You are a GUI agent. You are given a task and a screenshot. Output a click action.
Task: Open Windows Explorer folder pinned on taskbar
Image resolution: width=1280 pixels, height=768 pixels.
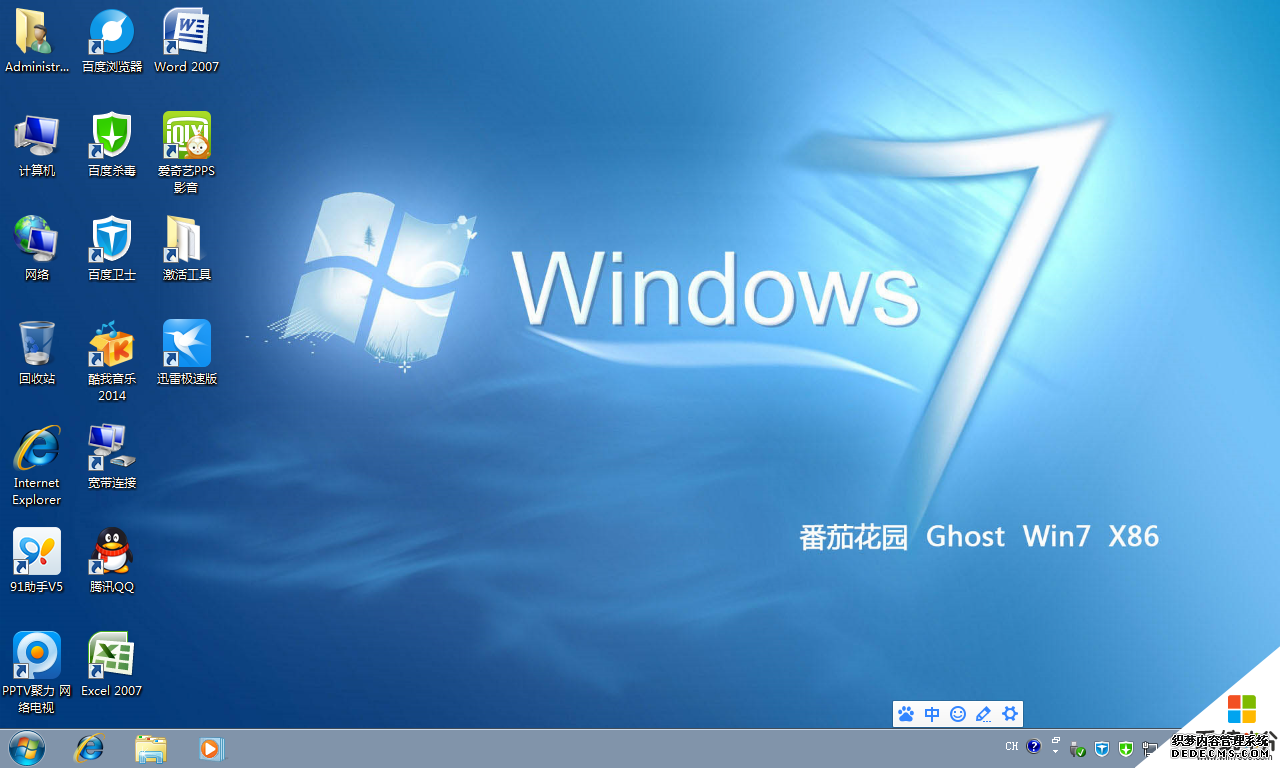(x=151, y=748)
